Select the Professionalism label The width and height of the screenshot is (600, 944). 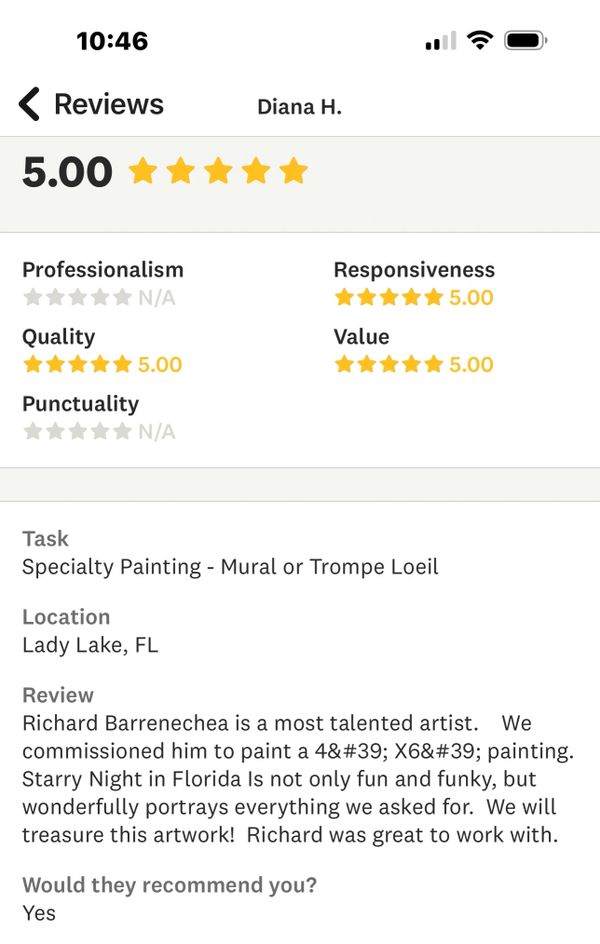click(x=103, y=270)
